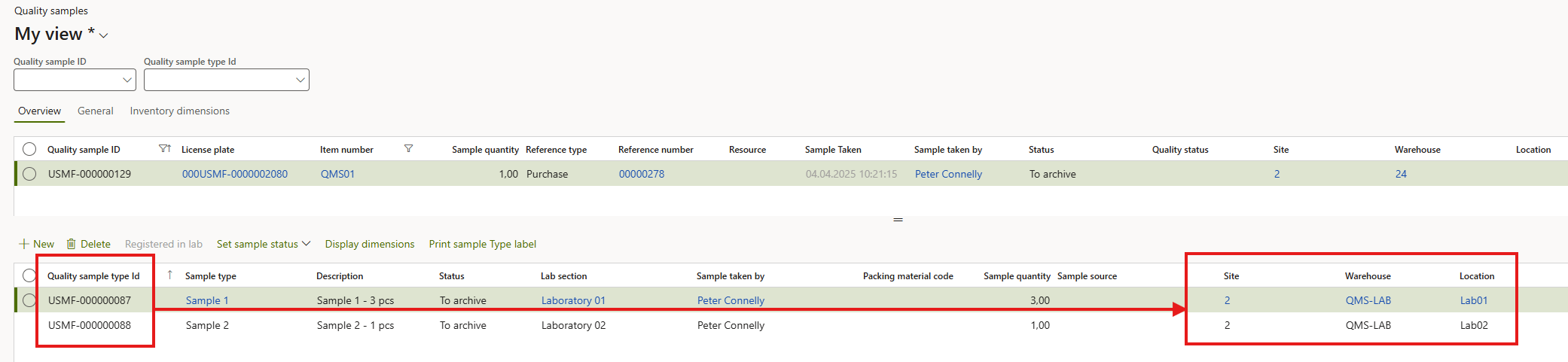This screenshot has height=362, width=1568.
Task: Expand the Quality sample type Id filter dropdown above the tabs
Action: pos(300,80)
